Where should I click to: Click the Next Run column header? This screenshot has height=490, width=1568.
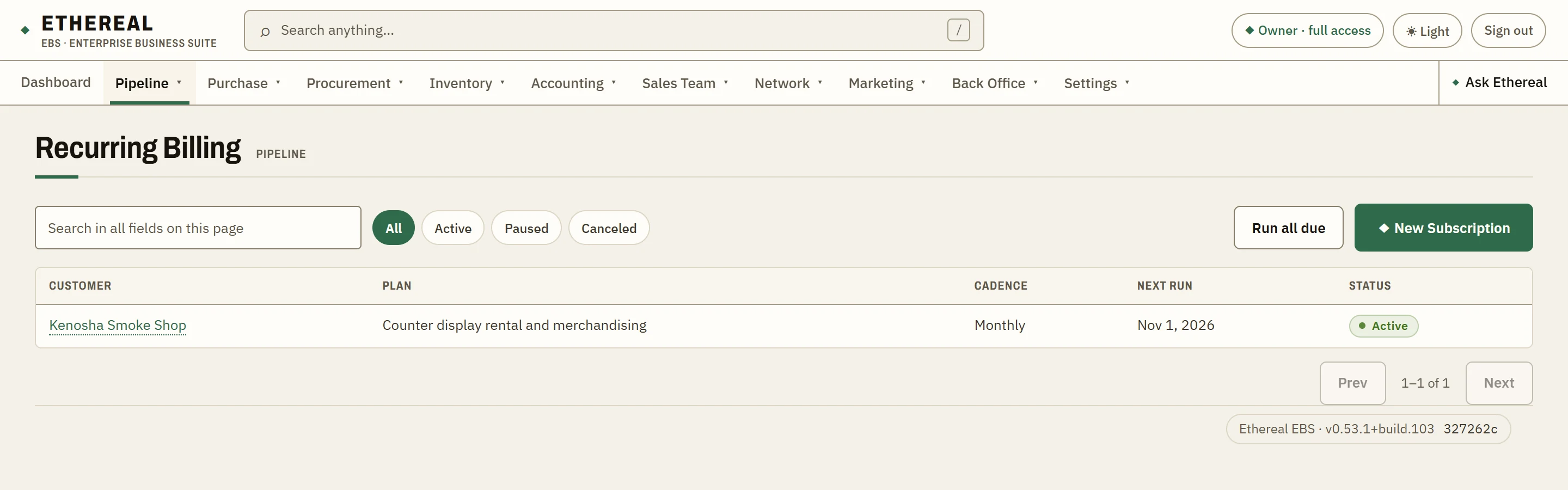[x=1165, y=286]
